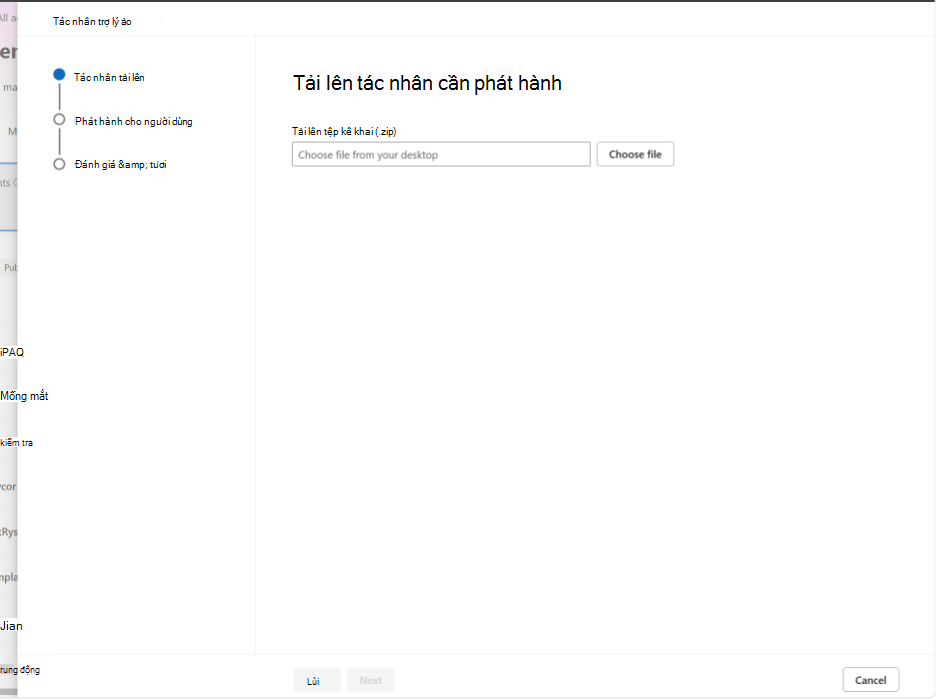The image size is (936, 700).
Task: Select the Mống mắt item in the background list
Action: [x=24, y=396]
